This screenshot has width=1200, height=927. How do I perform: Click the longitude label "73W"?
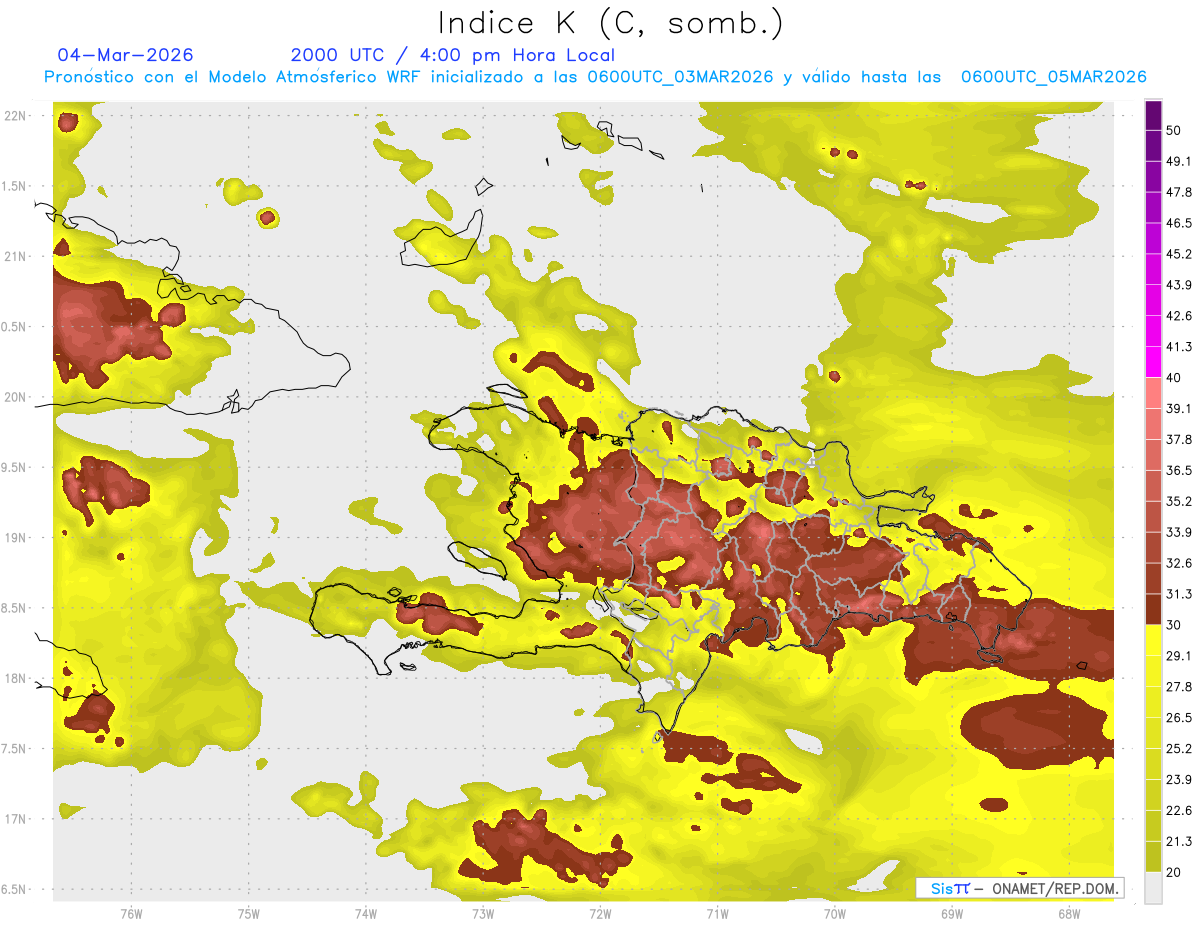[x=483, y=914]
